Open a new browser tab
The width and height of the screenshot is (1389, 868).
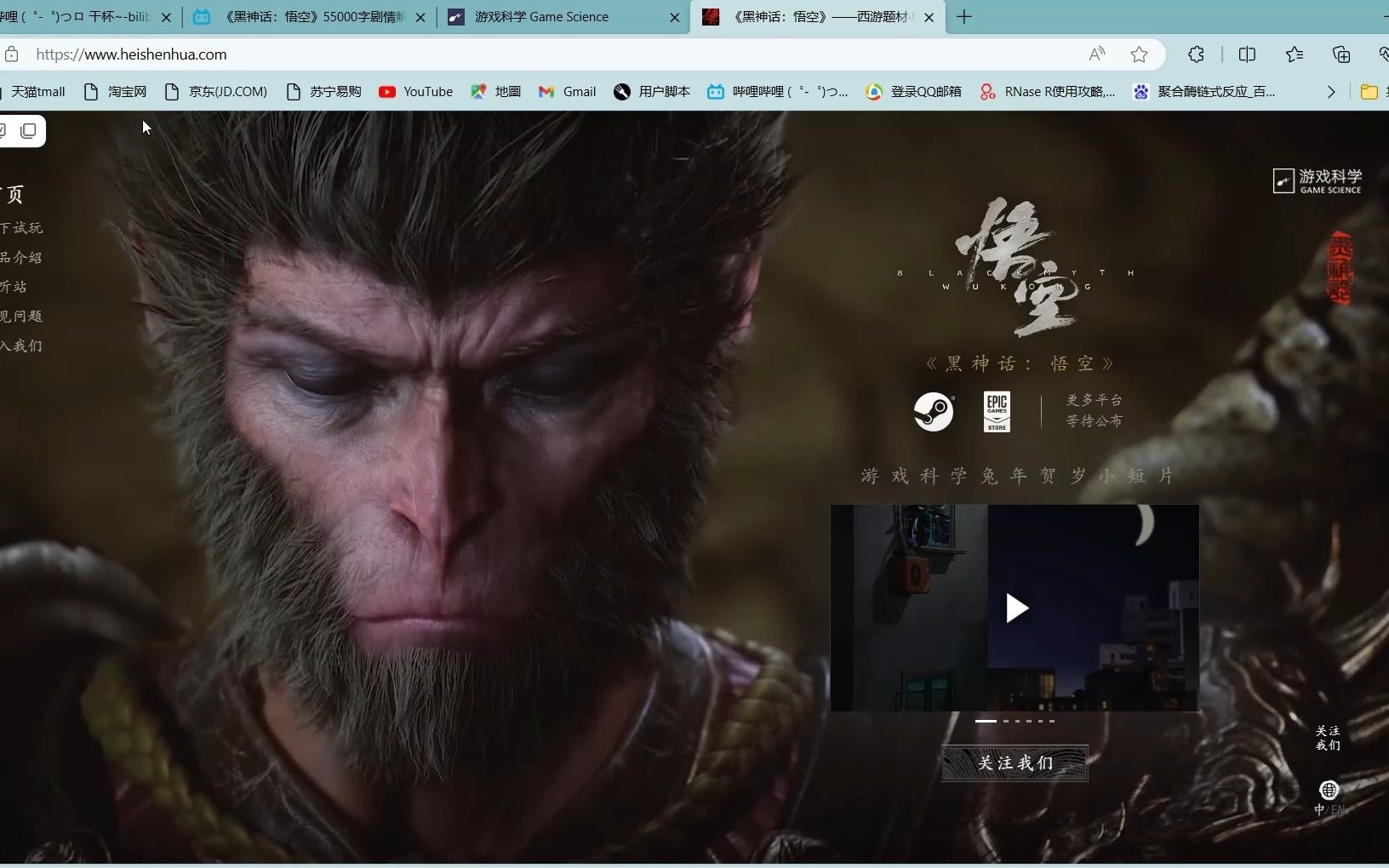coord(964,17)
